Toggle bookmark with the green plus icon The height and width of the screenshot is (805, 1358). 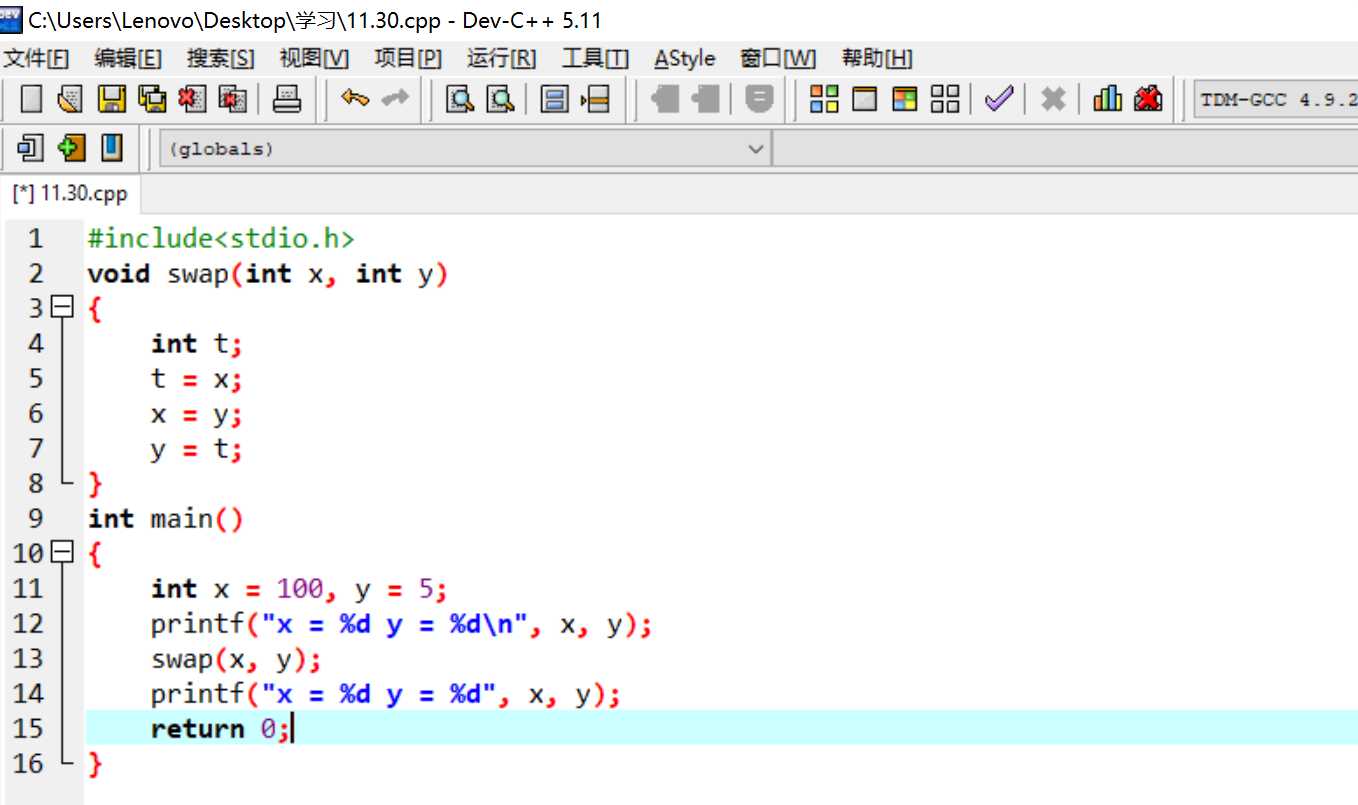point(71,149)
